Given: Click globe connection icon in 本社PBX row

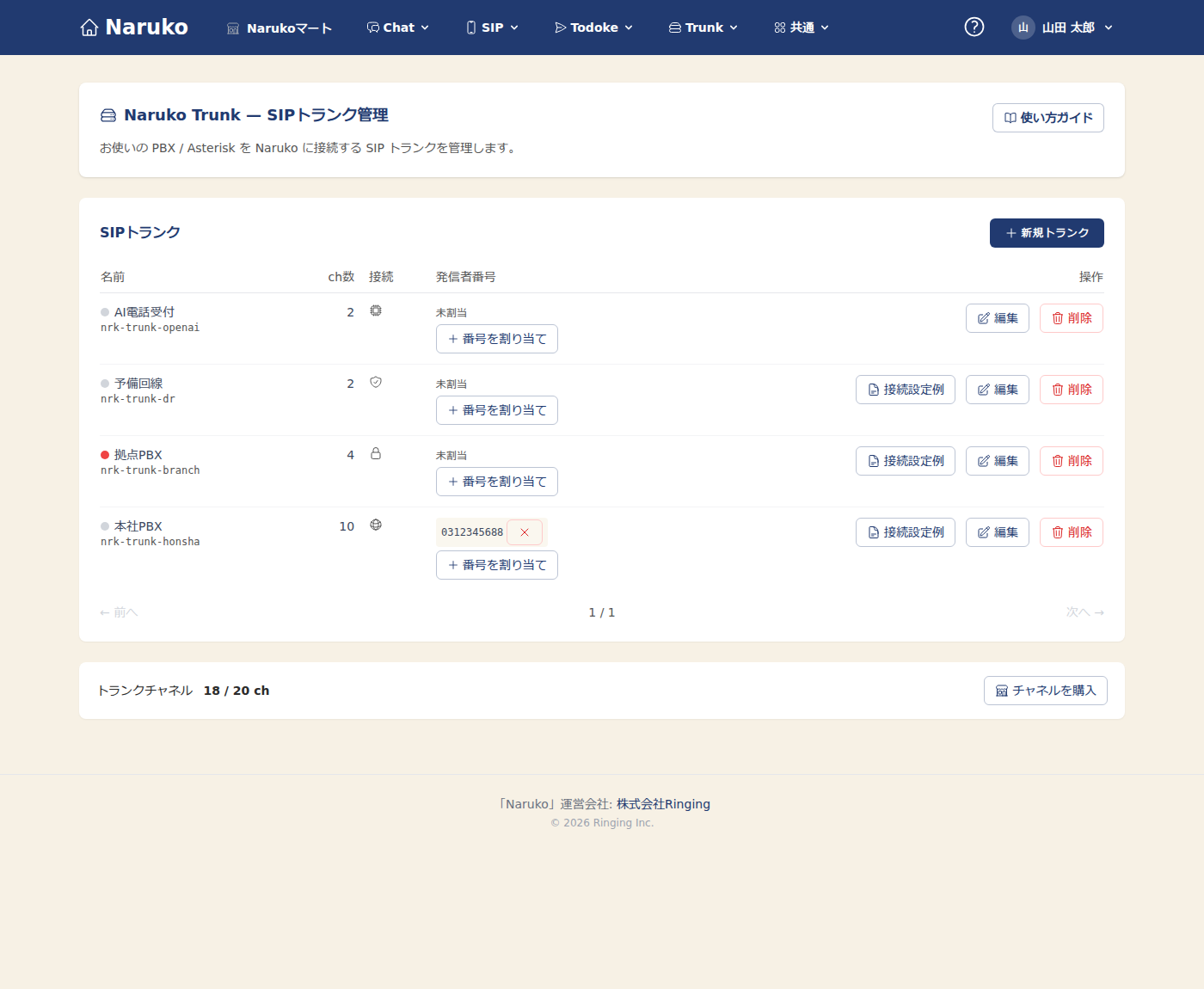Looking at the screenshot, I should click(376, 525).
